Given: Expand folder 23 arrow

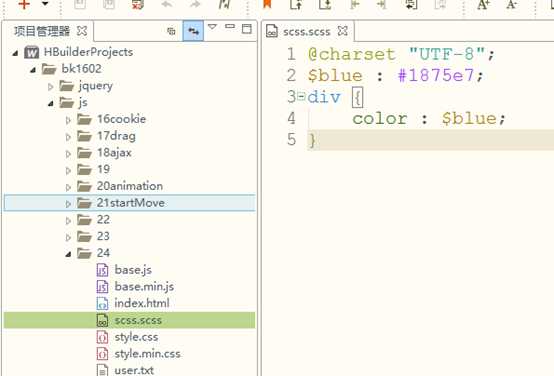Looking at the screenshot, I should (x=68, y=237).
